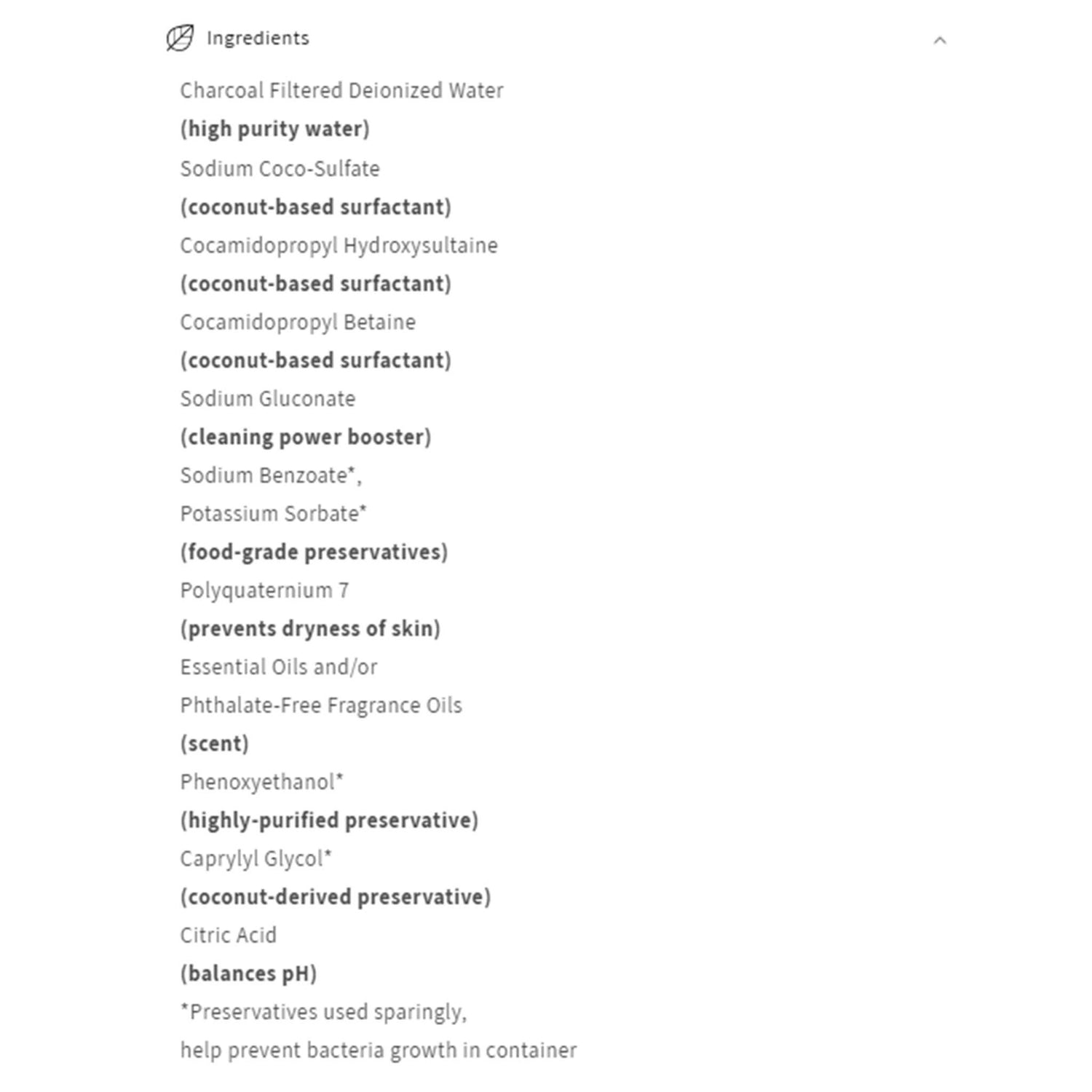Click the Caprylyl Glycol ingredient

pyautogui.click(x=256, y=858)
